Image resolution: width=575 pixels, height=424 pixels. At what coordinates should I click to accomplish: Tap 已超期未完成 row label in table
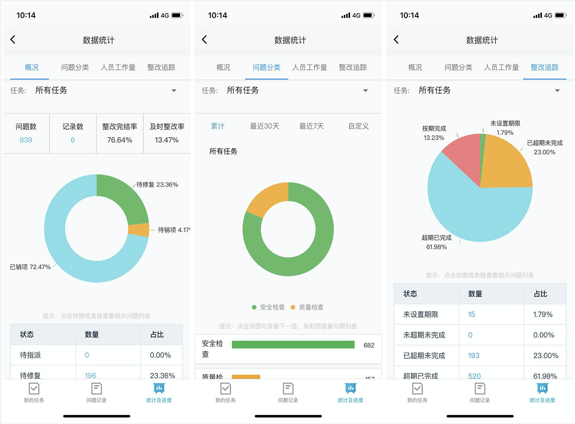click(x=424, y=355)
